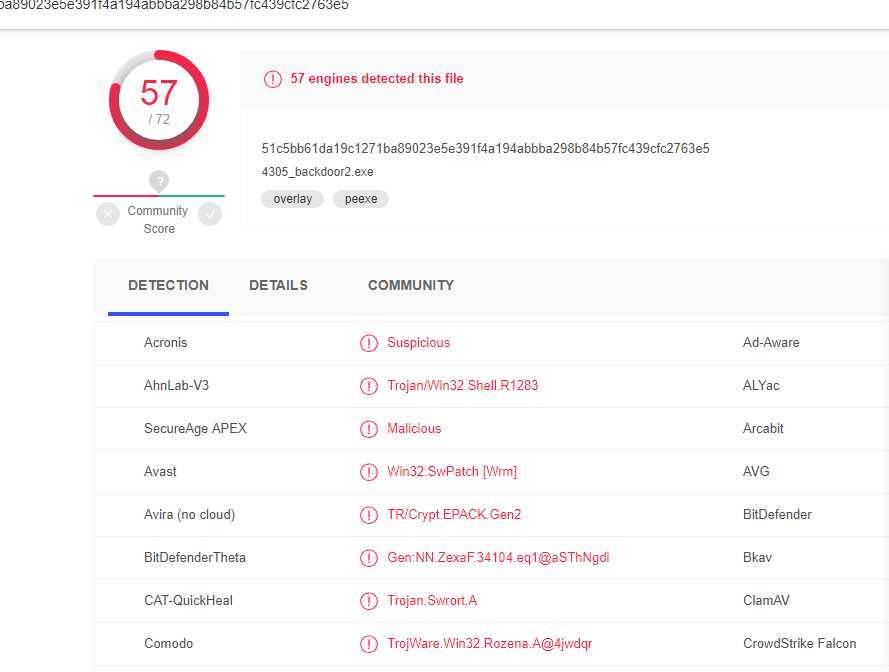Click the community score upvote check icon
This screenshot has height=672, width=889.
[x=210, y=214]
